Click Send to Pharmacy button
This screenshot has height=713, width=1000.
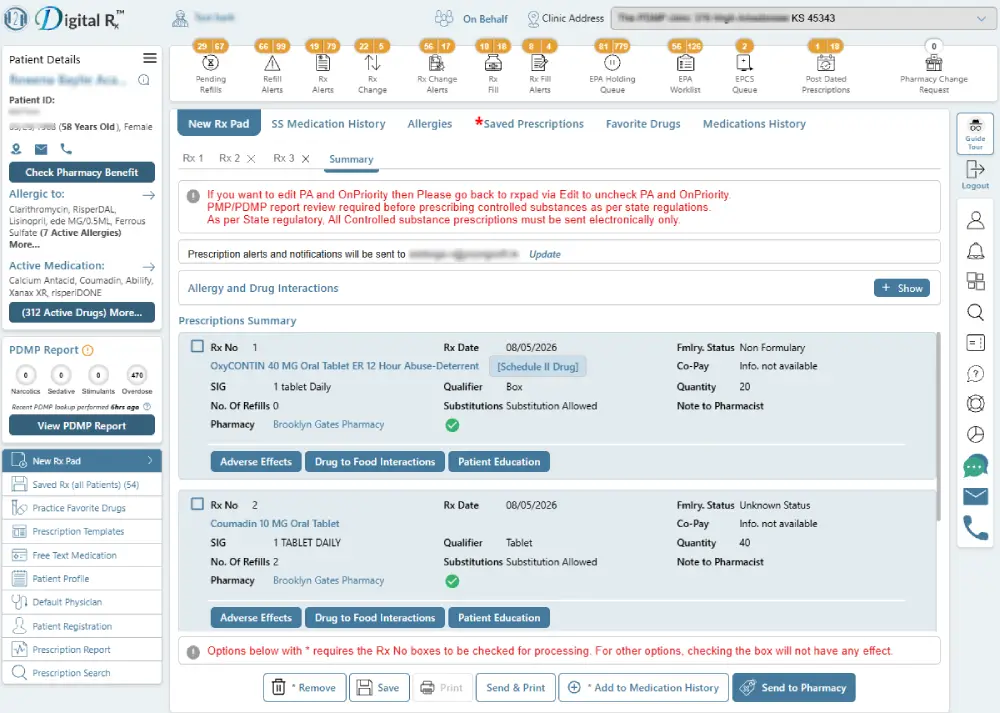click(x=793, y=687)
